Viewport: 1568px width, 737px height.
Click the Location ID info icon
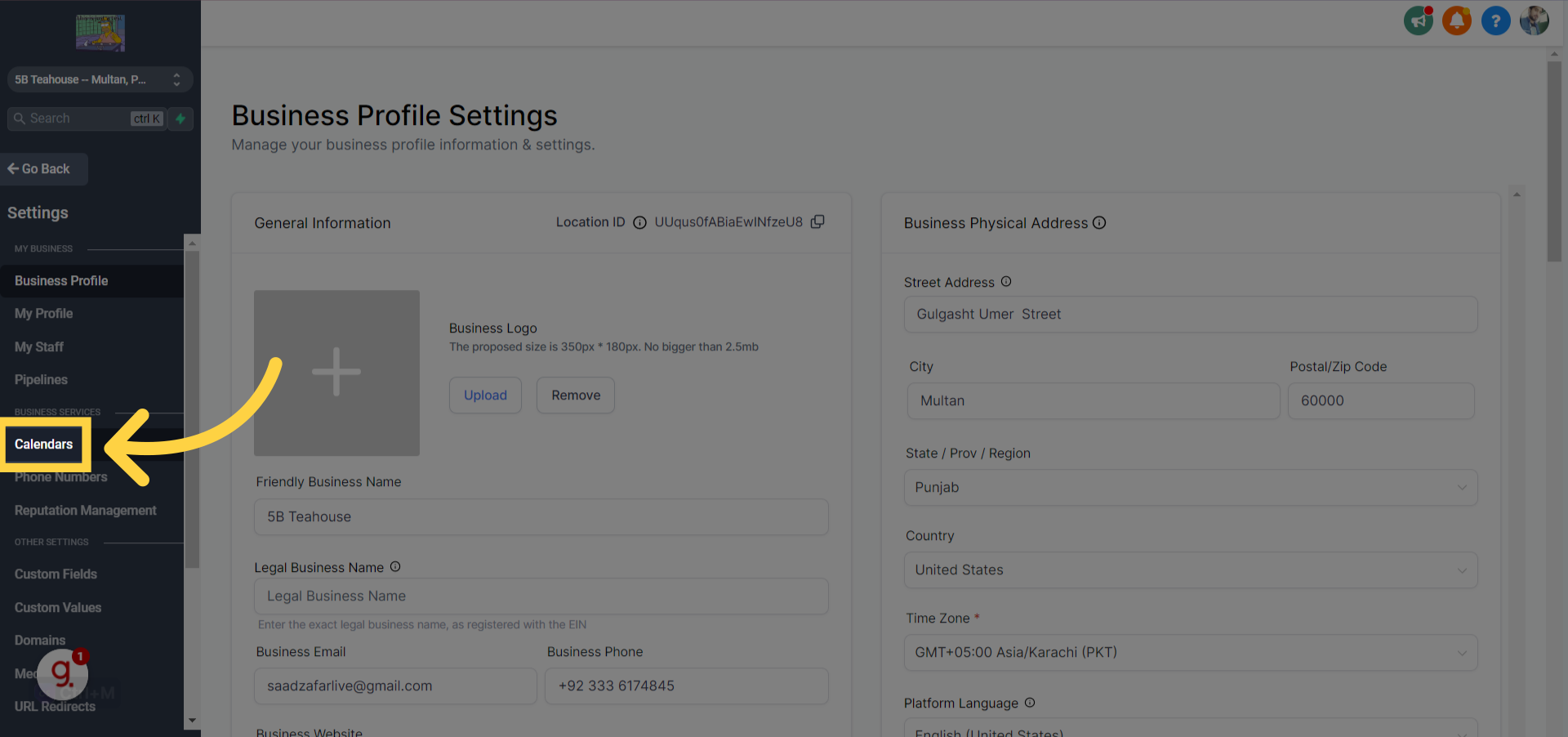[x=640, y=222]
